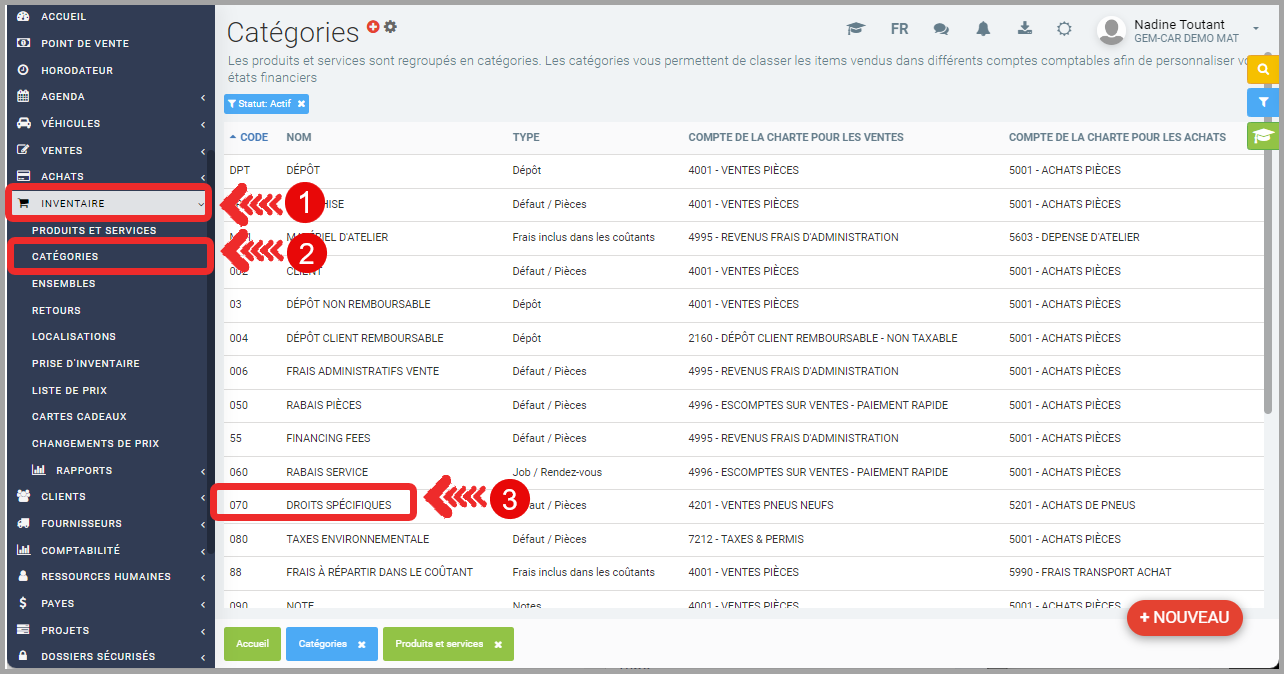Open the graduation cap training icon in header

[856, 29]
